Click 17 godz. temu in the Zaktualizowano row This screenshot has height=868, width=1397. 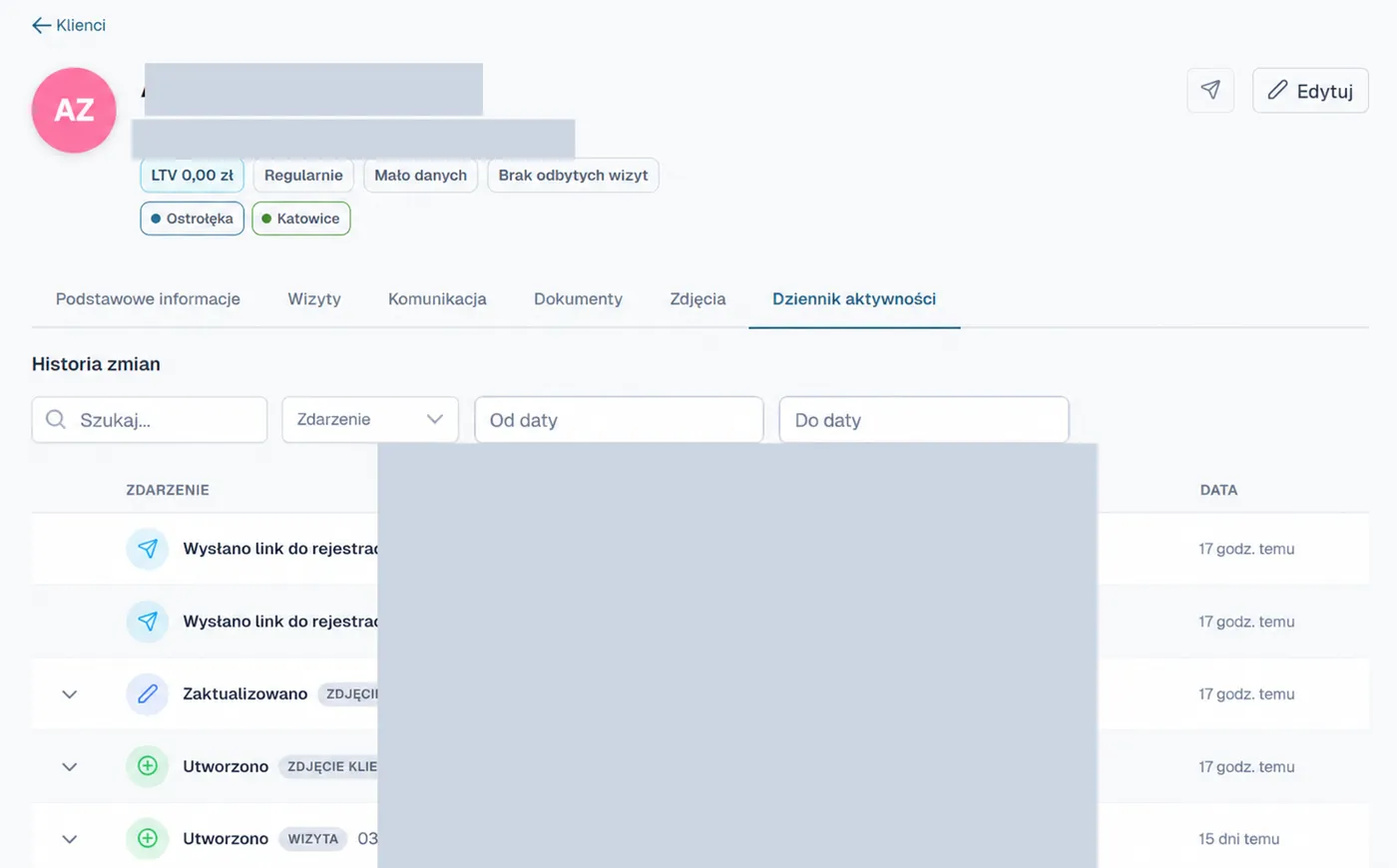tap(1246, 694)
